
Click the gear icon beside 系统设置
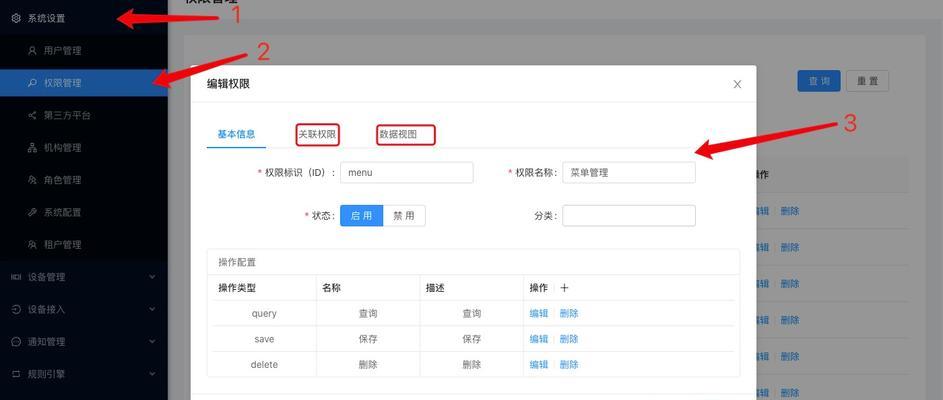16,19
